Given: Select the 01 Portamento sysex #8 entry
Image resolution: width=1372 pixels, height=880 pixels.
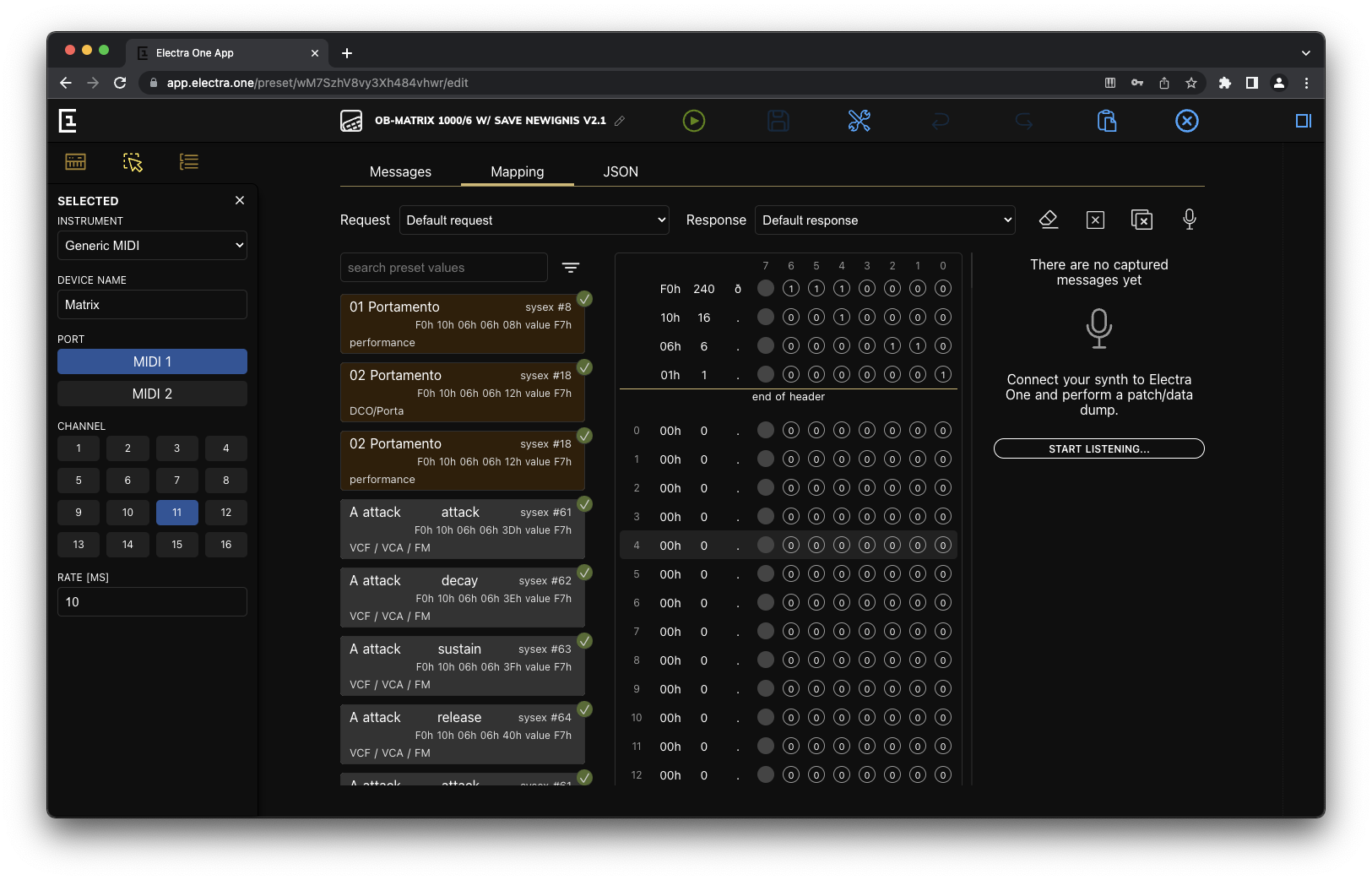Looking at the screenshot, I should point(461,323).
